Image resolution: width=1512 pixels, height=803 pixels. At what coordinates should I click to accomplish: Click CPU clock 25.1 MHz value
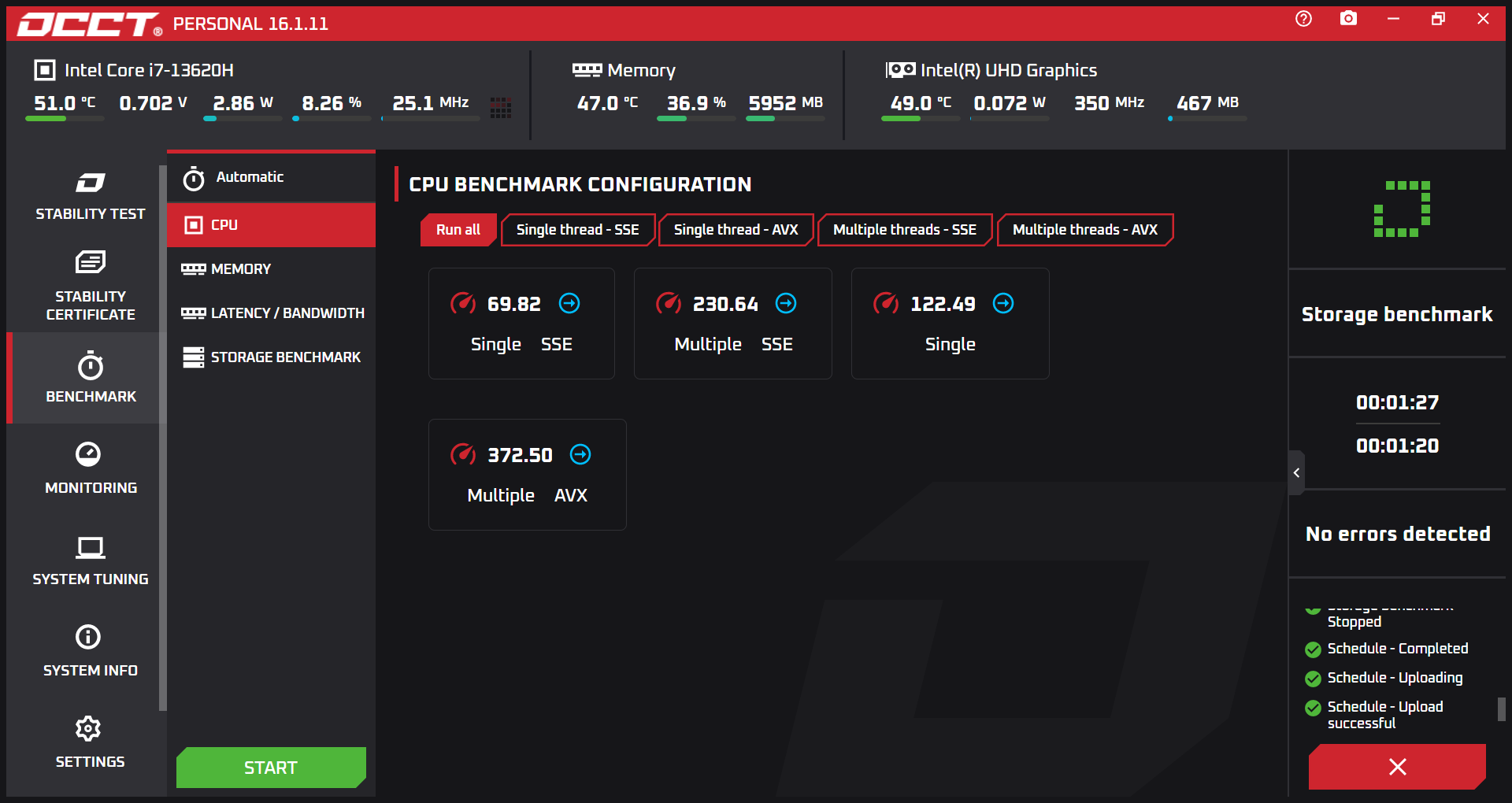pyautogui.click(x=431, y=103)
